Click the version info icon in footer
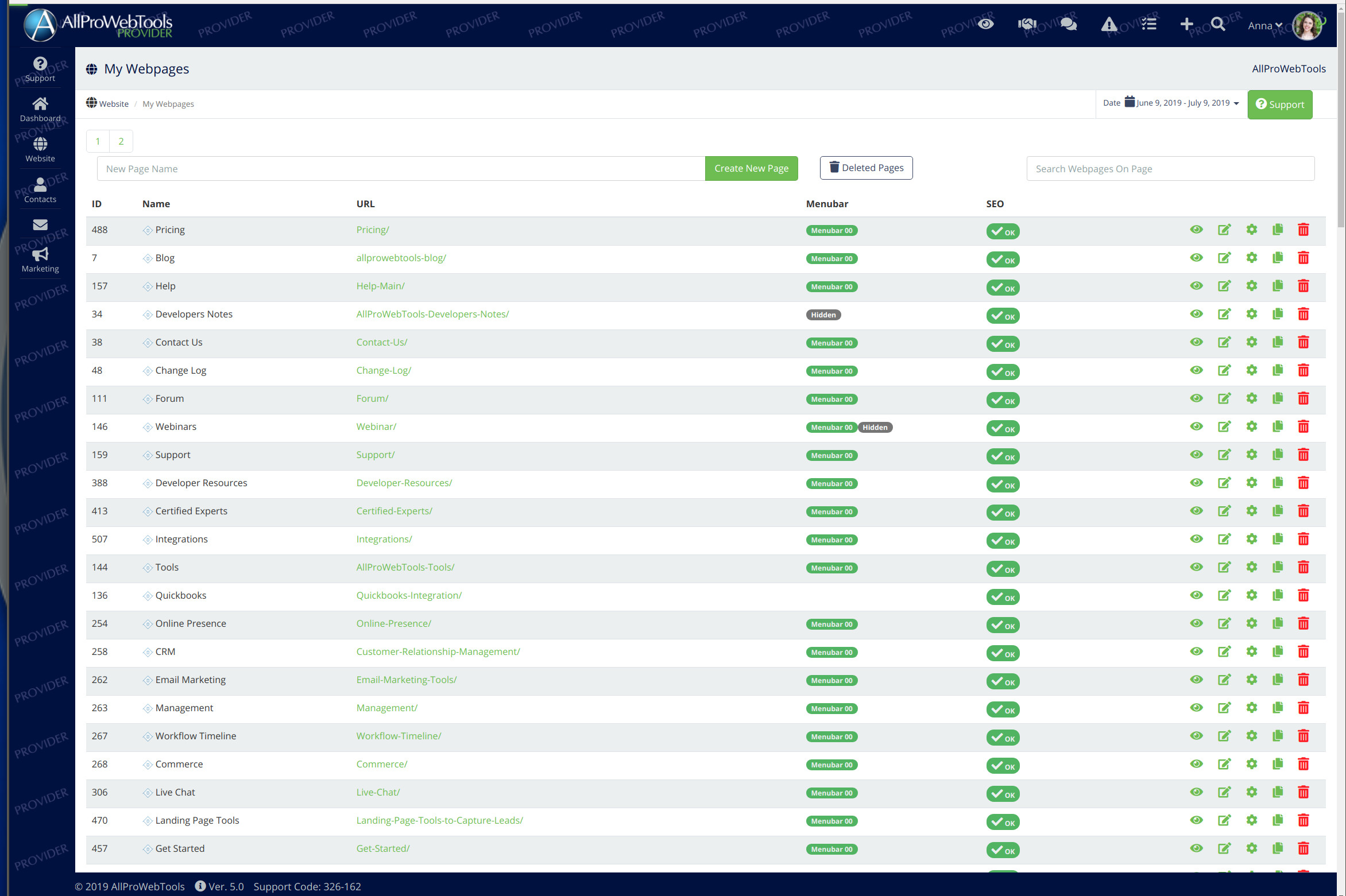 200,886
